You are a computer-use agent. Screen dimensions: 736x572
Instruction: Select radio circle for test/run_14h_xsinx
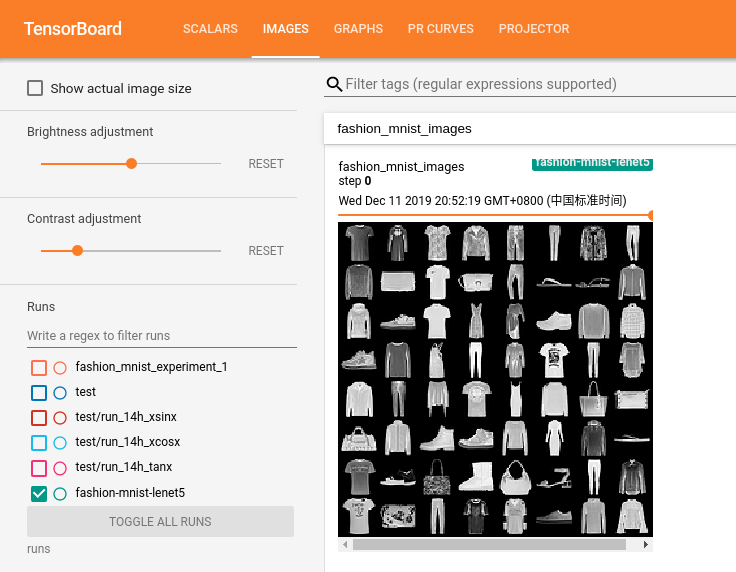pos(60,418)
